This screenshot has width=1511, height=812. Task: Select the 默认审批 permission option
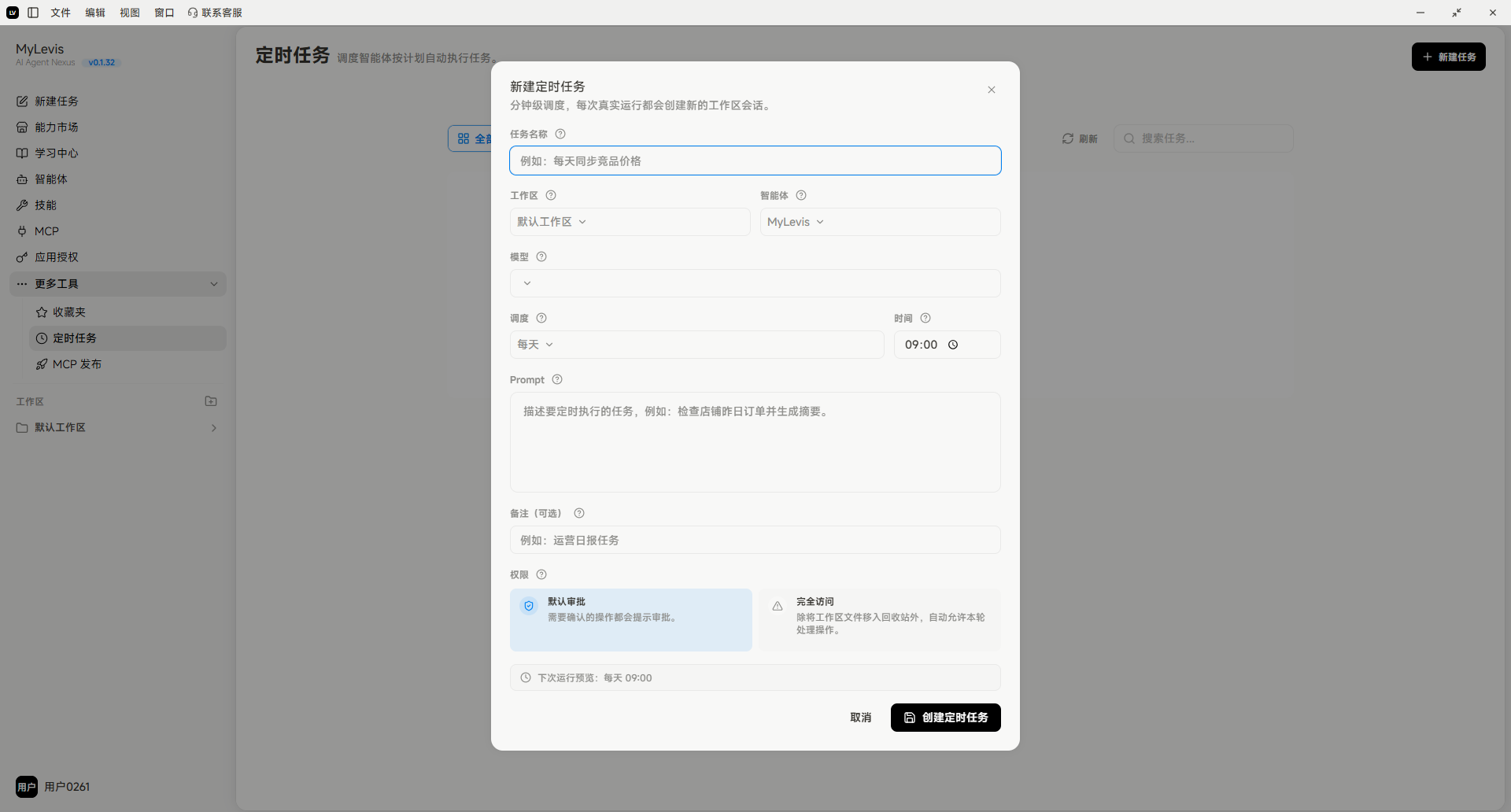(631, 620)
